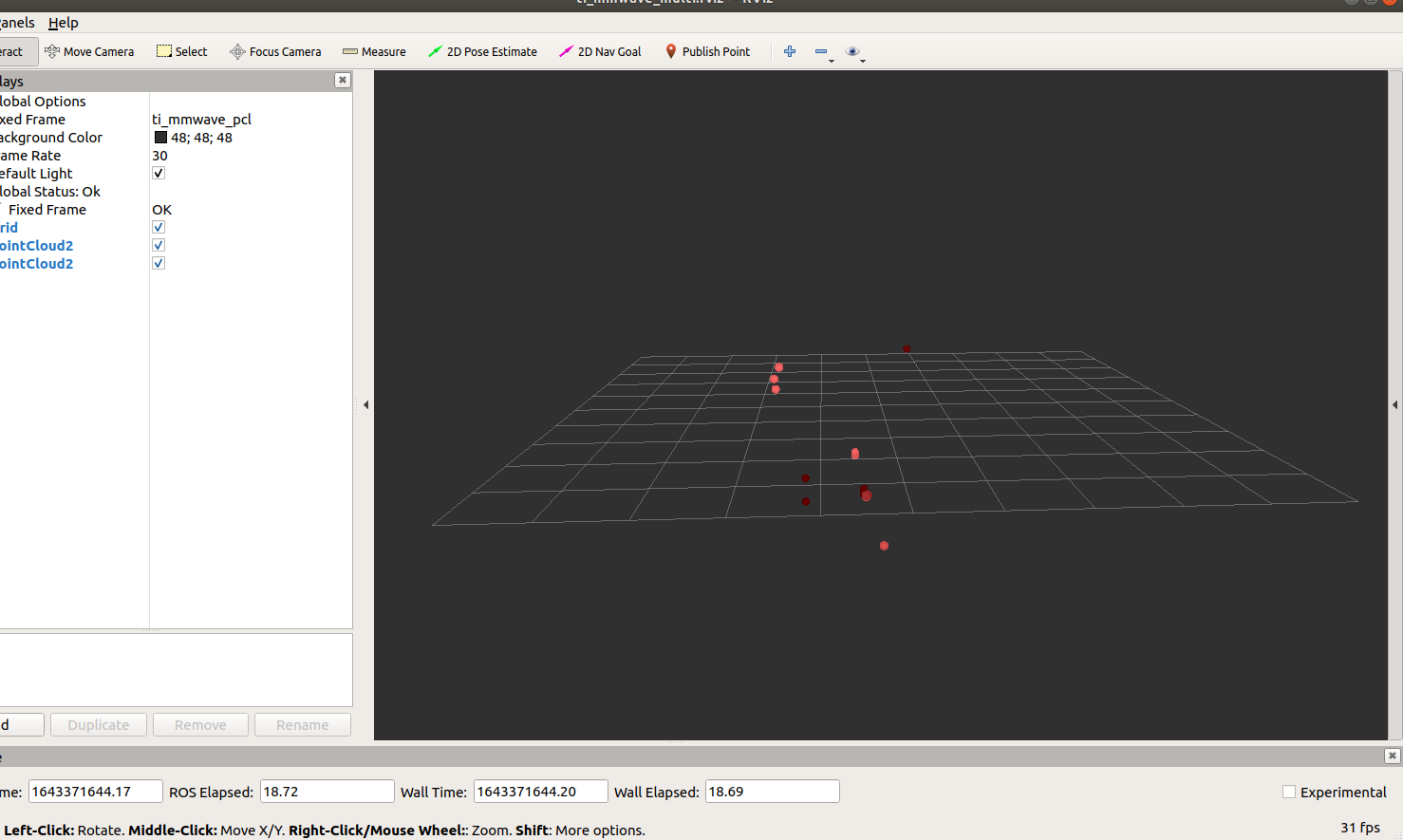Viewport: 1403px width, 840px height.
Task: Click the Background Color swatch
Action: tap(160, 138)
